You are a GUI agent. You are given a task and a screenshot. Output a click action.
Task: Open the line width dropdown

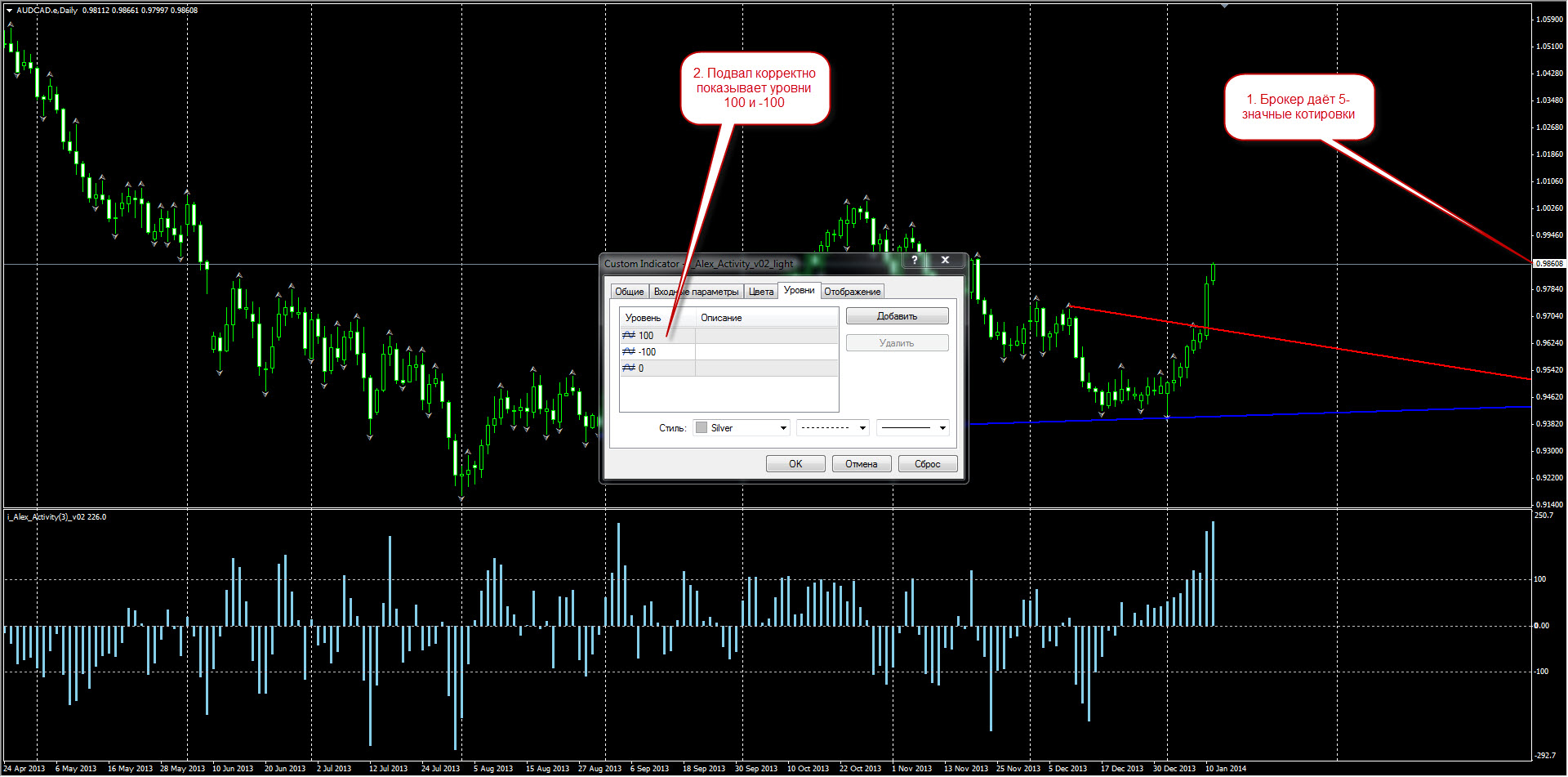point(913,427)
